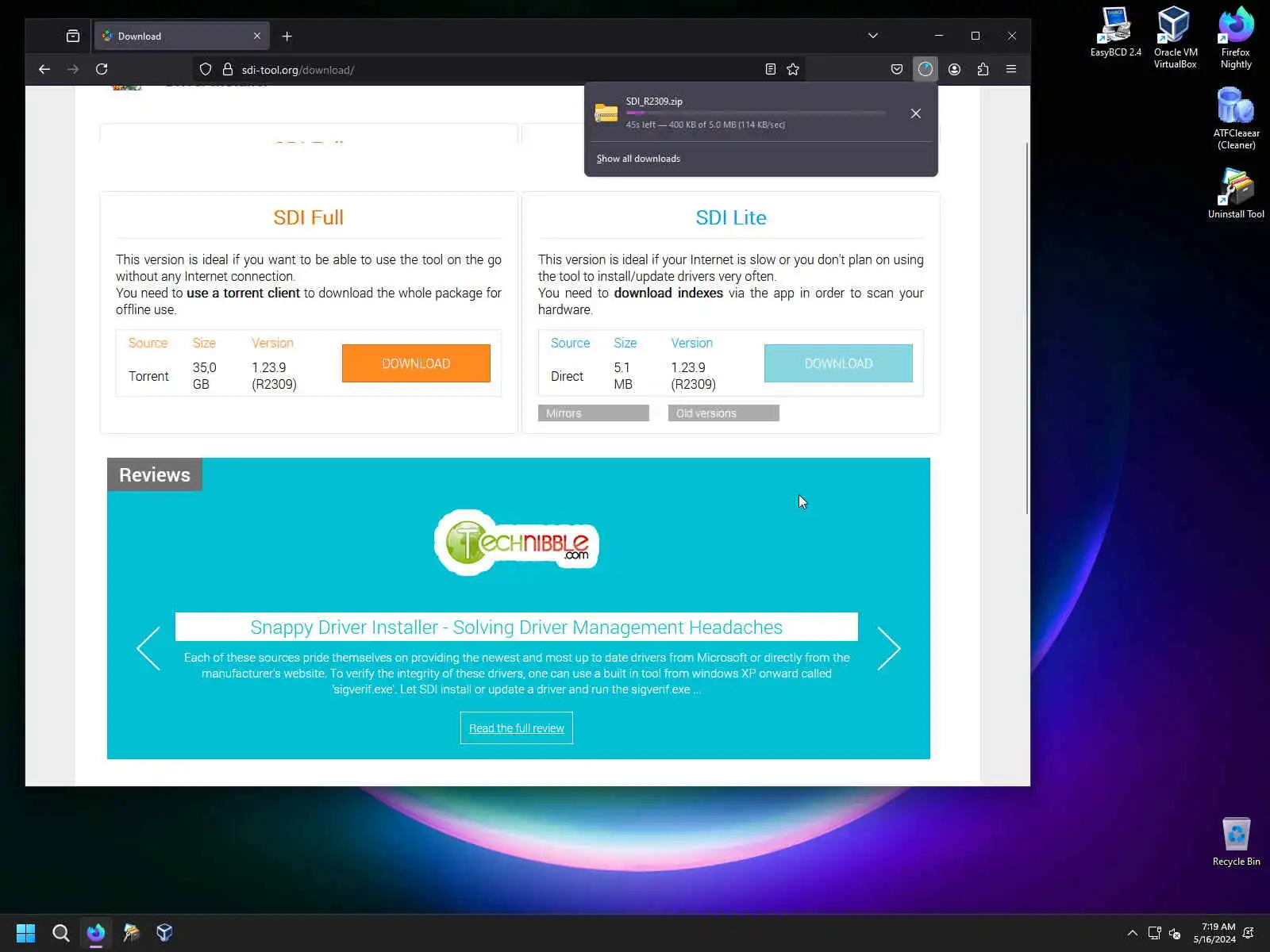Click the SDI Lite heading
The image size is (1270, 952).
[731, 217]
